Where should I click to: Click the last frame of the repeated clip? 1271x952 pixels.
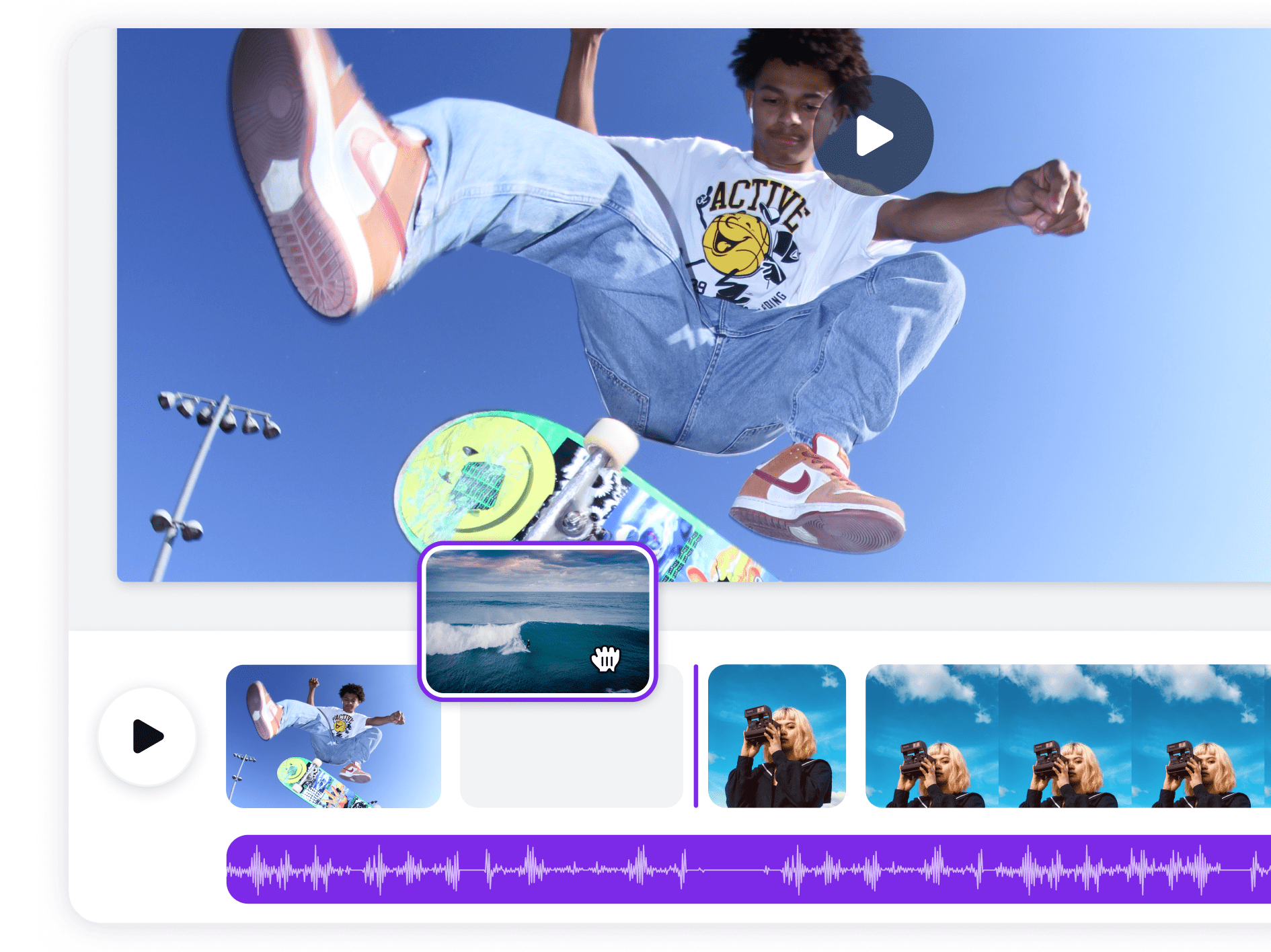point(1197,738)
